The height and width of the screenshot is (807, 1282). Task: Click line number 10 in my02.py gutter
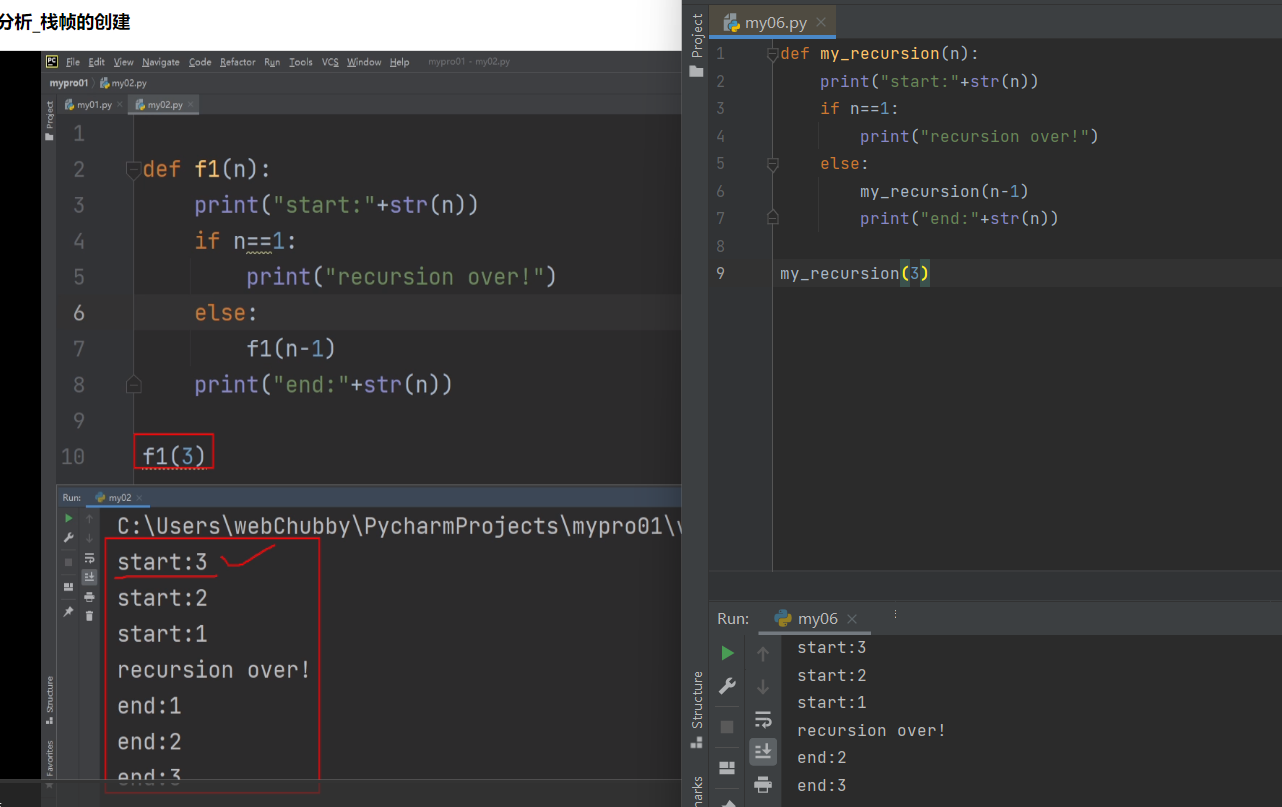73,457
